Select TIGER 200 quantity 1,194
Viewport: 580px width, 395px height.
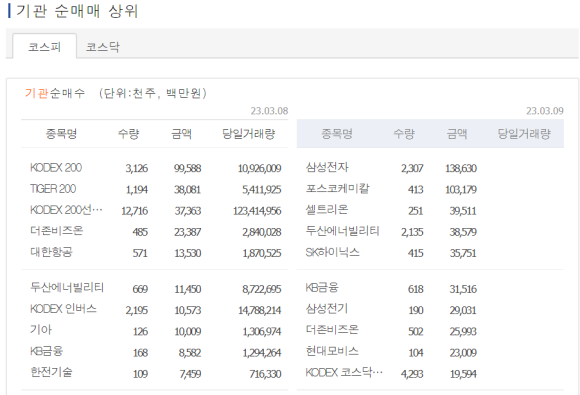tap(137, 190)
